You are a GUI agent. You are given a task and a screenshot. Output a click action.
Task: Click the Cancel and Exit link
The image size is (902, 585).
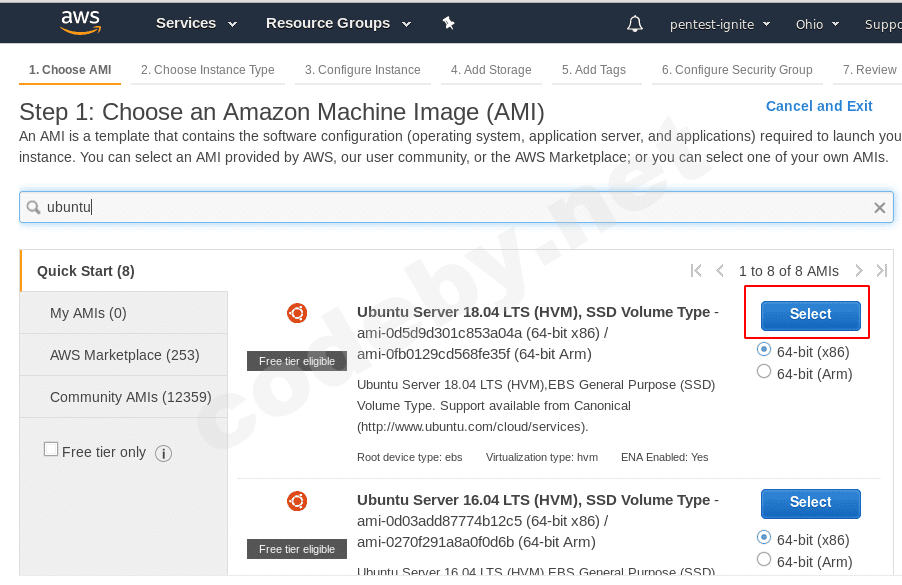click(818, 106)
